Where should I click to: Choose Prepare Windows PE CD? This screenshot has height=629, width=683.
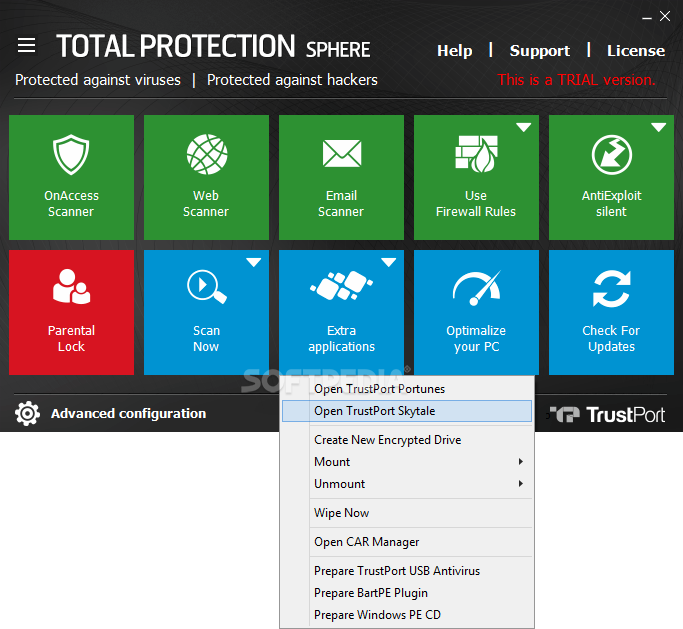(407, 615)
